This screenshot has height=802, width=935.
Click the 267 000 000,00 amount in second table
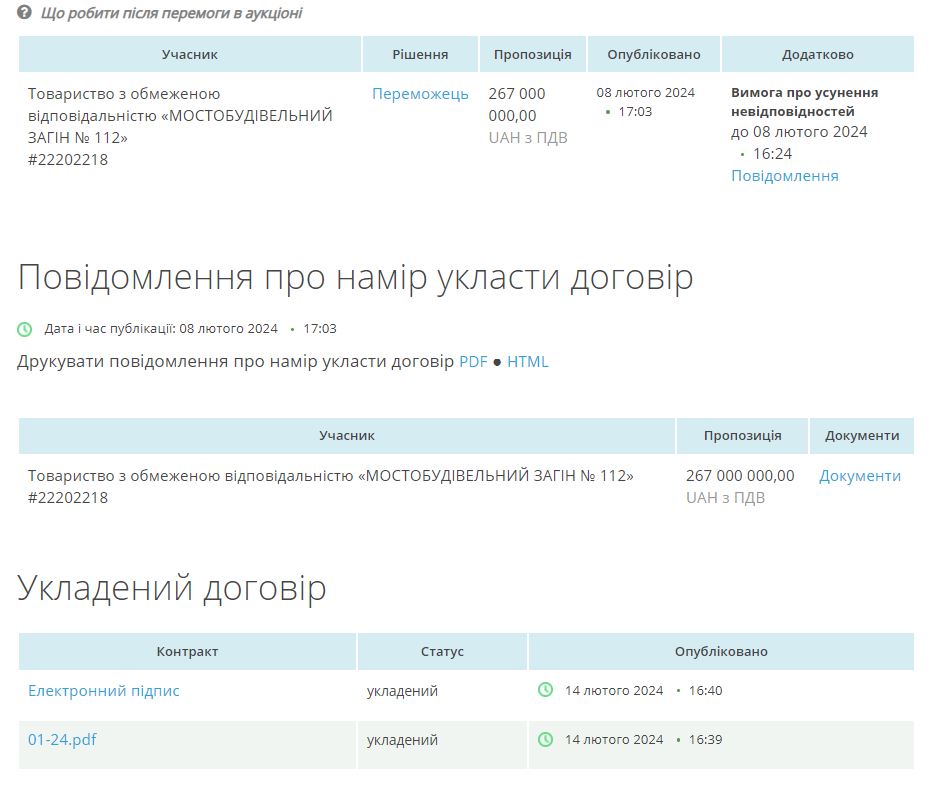click(x=740, y=476)
